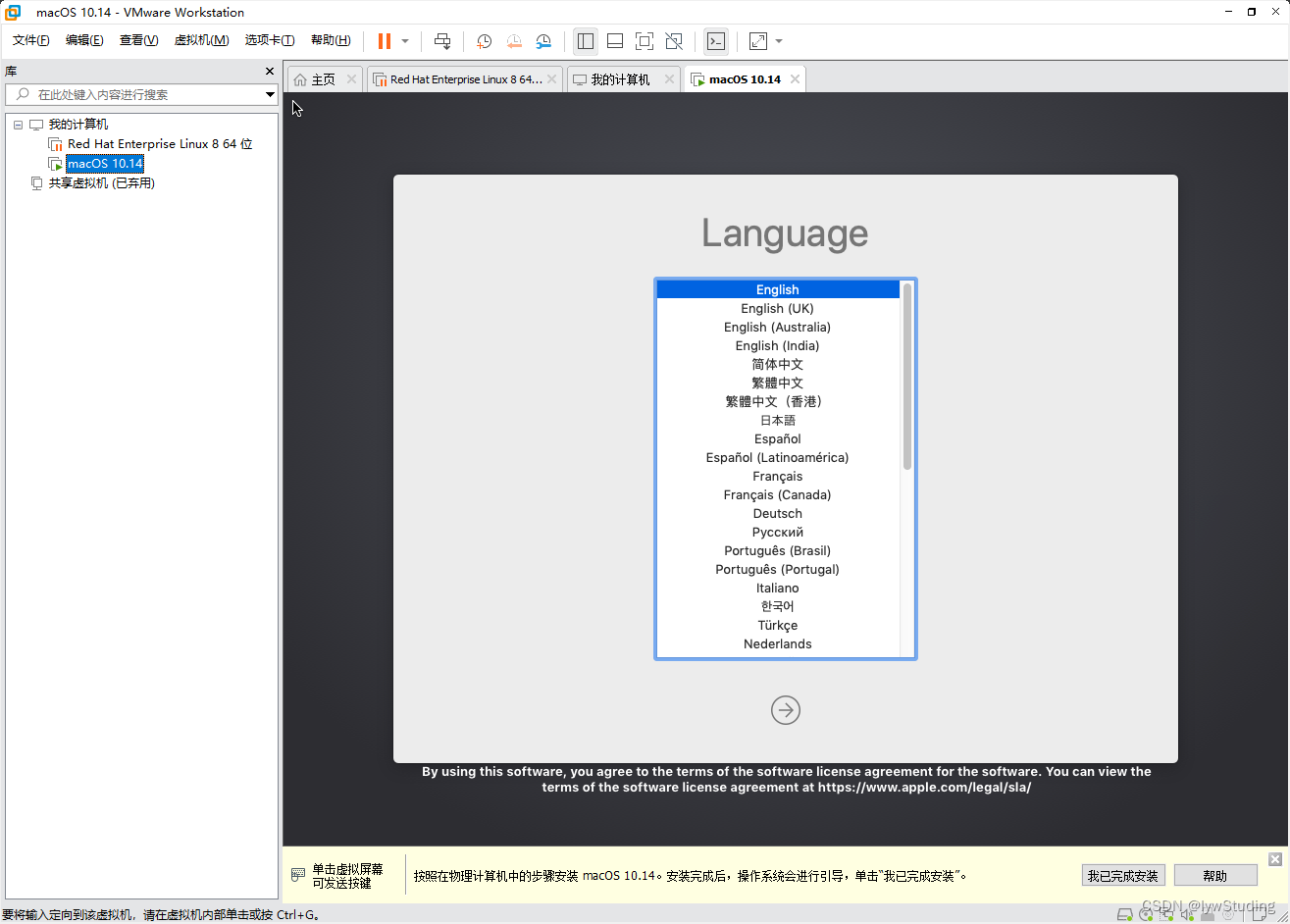The image size is (1290, 924).
Task: Close the Red Hat Enterprise Linux tab
Action: (x=552, y=79)
